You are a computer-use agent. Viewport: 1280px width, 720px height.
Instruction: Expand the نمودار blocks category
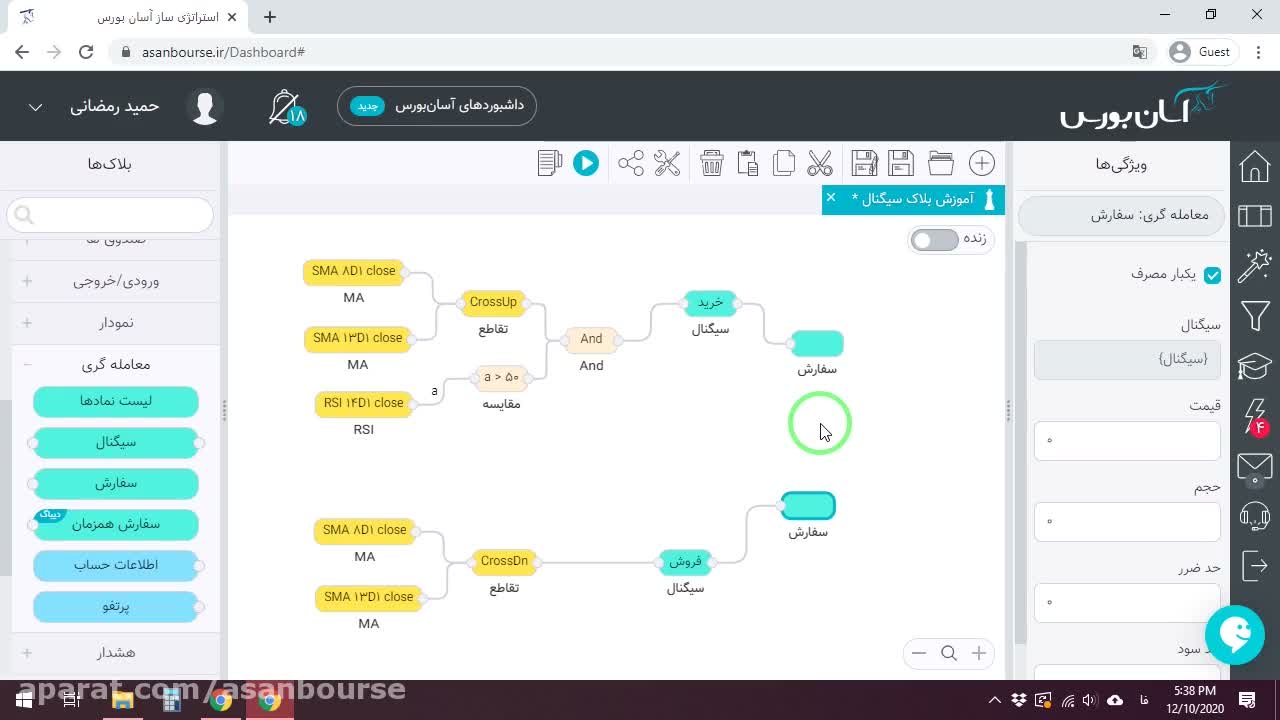(116, 323)
